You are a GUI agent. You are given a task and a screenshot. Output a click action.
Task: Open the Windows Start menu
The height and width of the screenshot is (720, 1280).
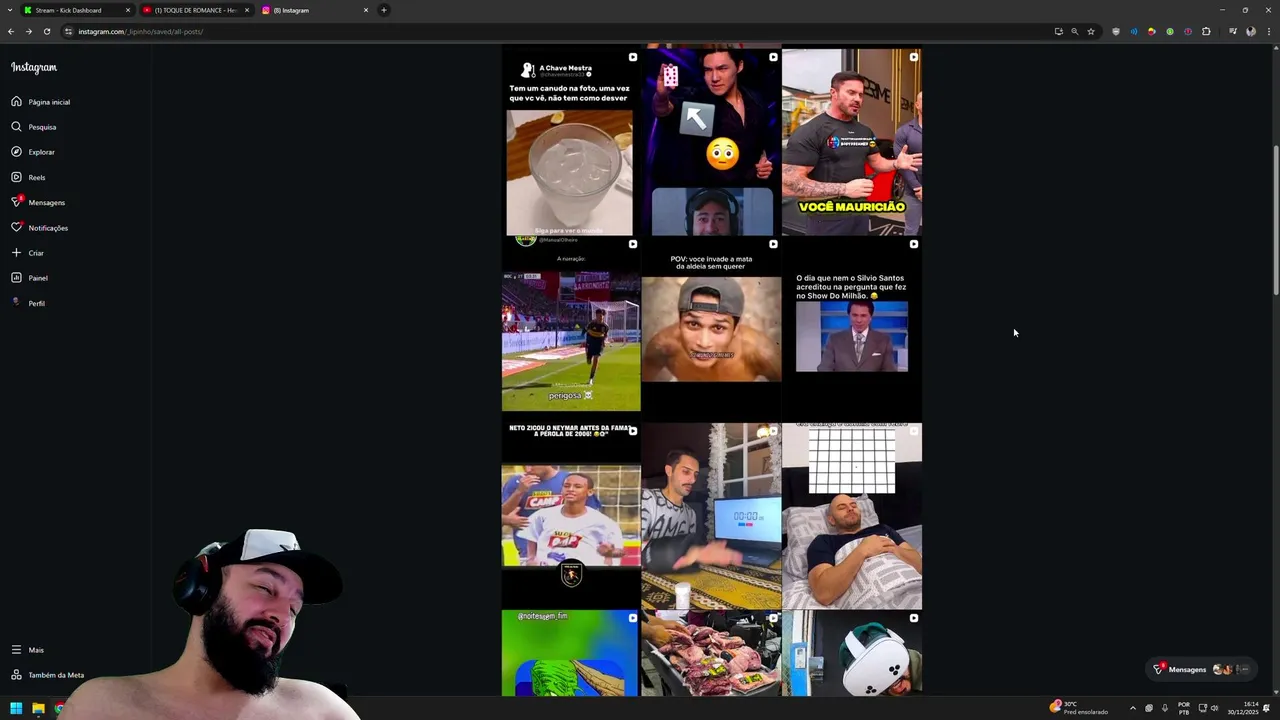click(x=16, y=708)
